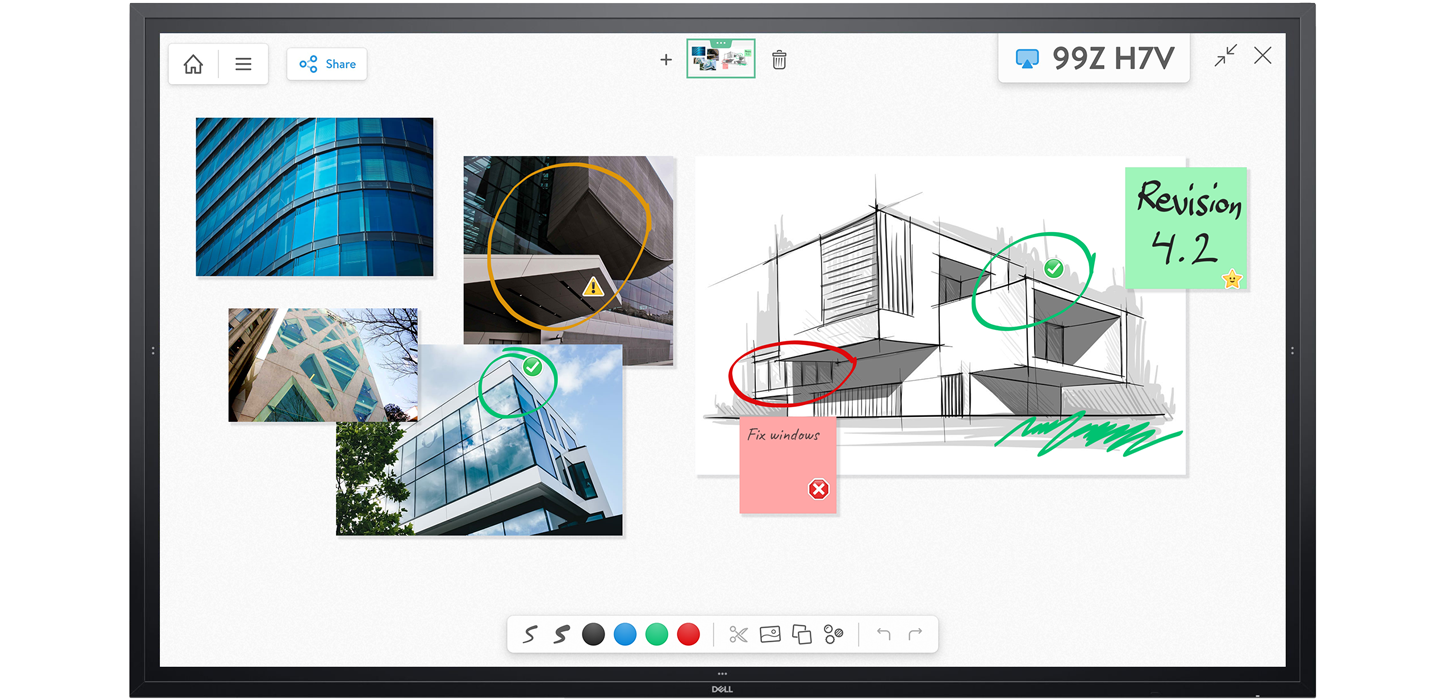Open the options menu on the page thumbnail

[721, 43]
